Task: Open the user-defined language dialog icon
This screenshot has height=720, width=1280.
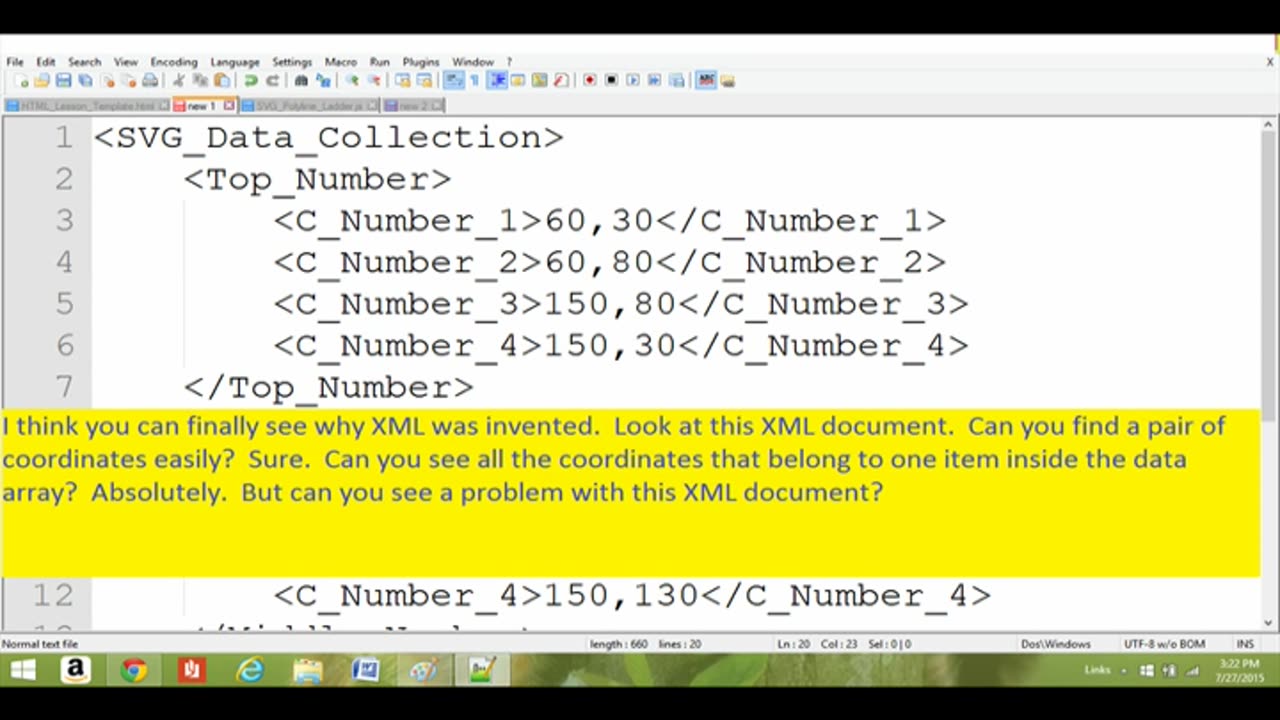Action: tap(518, 81)
